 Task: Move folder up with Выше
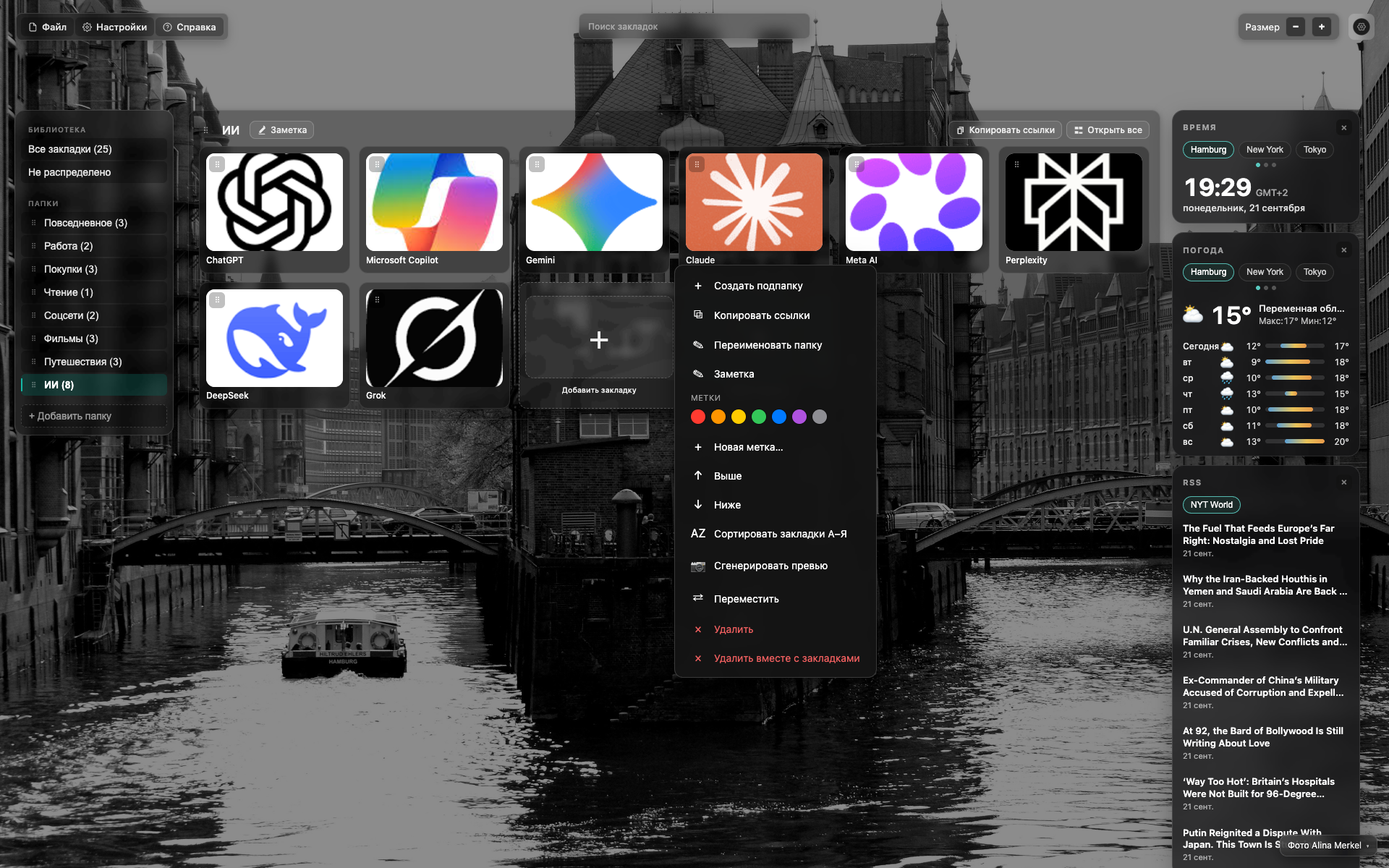pos(775,476)
